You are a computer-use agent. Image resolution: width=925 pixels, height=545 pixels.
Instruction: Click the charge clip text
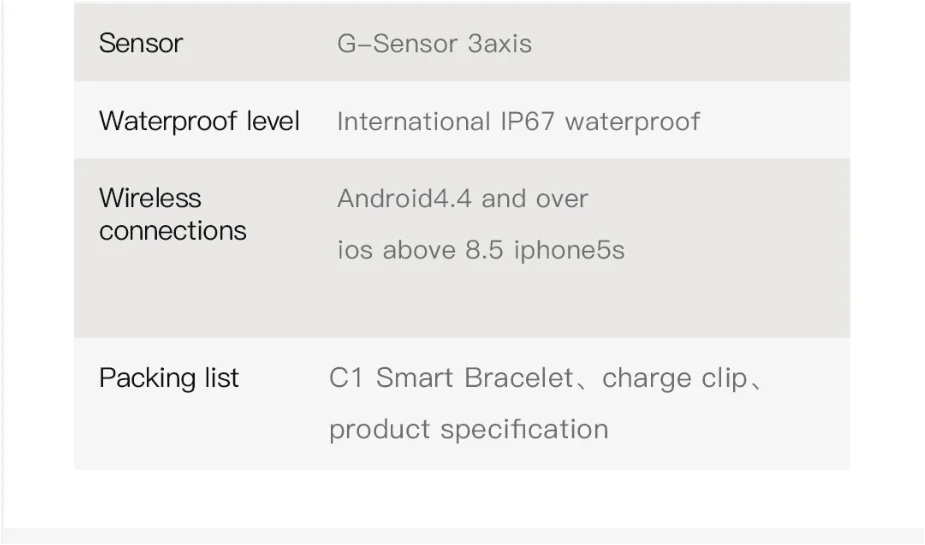tap(675, 379)
